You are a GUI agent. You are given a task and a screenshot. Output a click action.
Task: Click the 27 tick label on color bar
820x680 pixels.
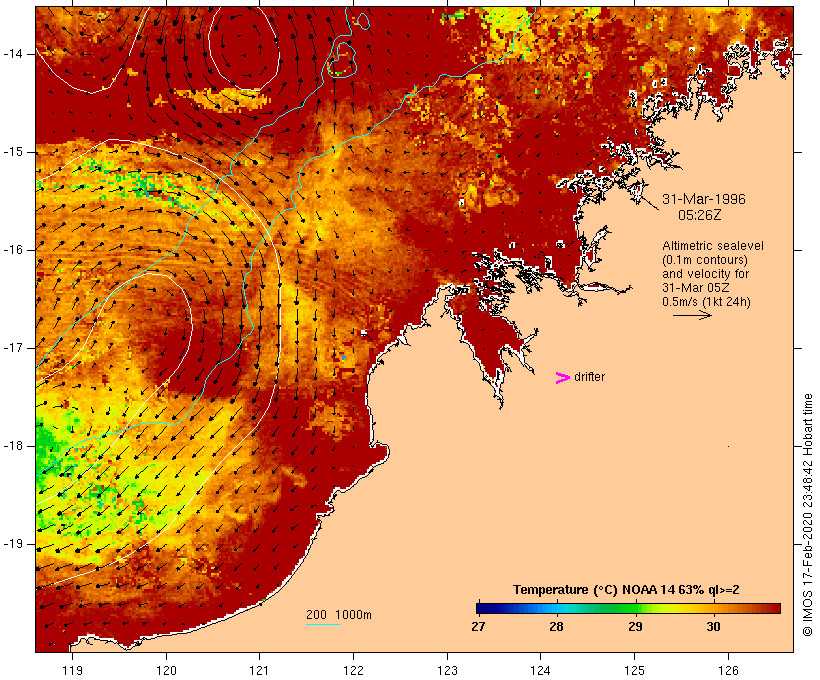point(478,627)
